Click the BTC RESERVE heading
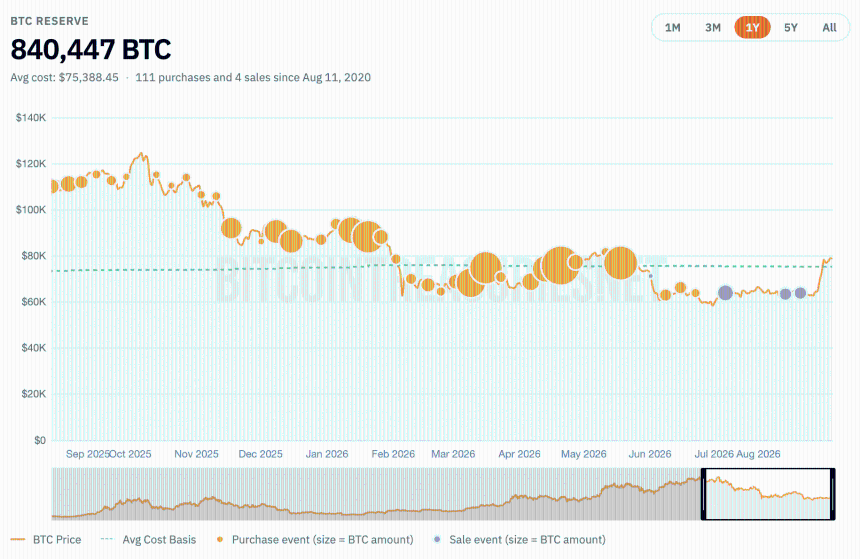Viewport: 860px width, 559px height. (49, 21)
